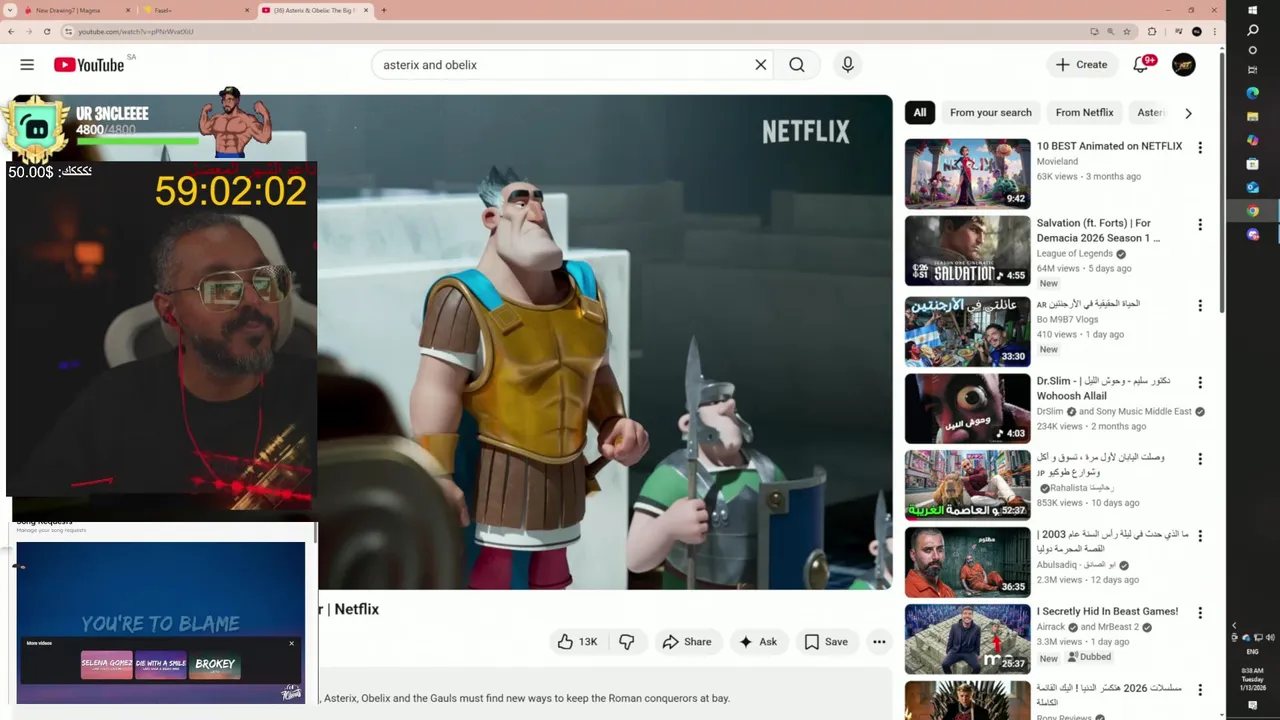Open the tab search dropdown arrow
The image size is (1280, 720).
click(10, 10)
